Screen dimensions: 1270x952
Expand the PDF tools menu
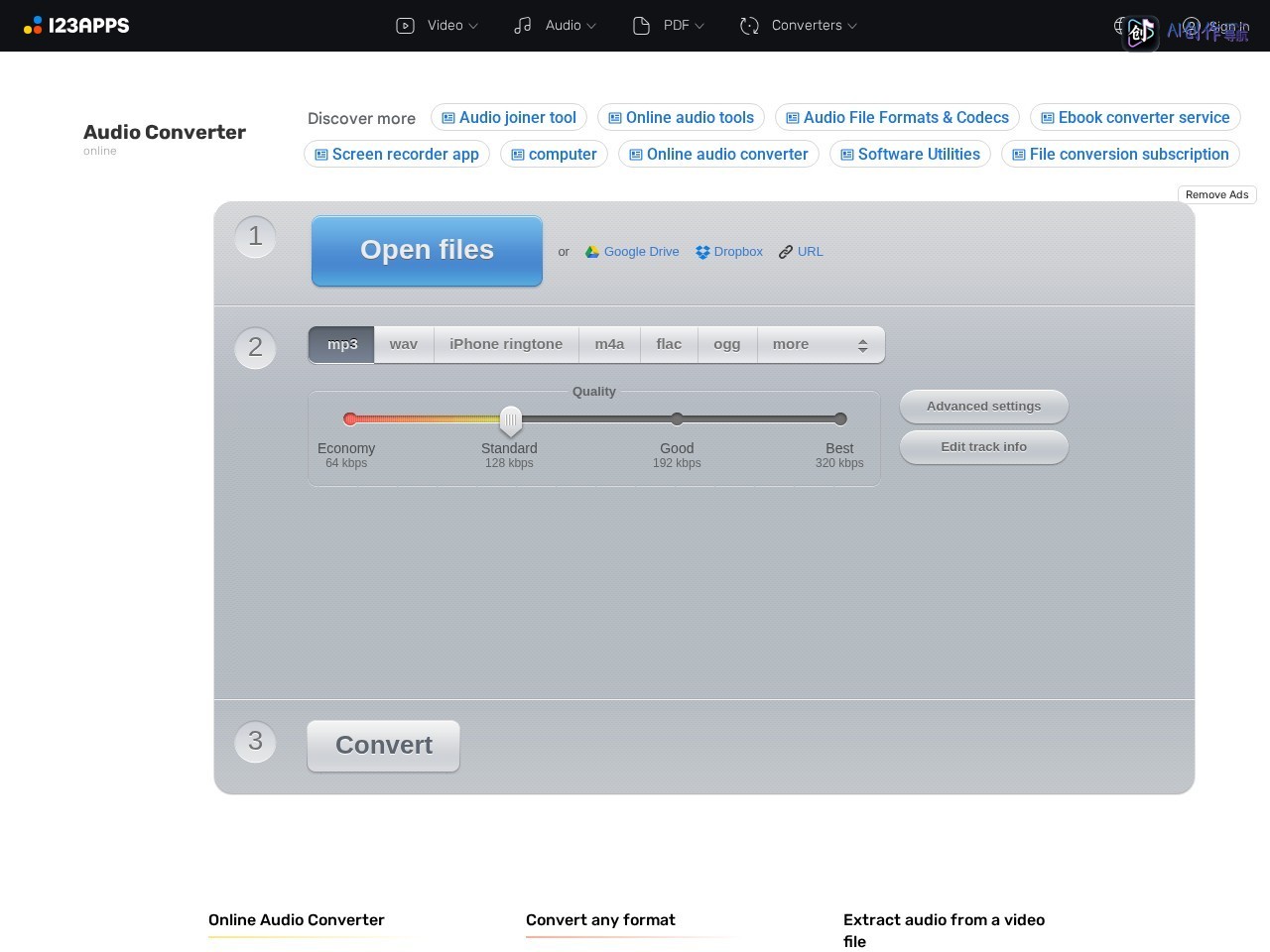point(668,26)
